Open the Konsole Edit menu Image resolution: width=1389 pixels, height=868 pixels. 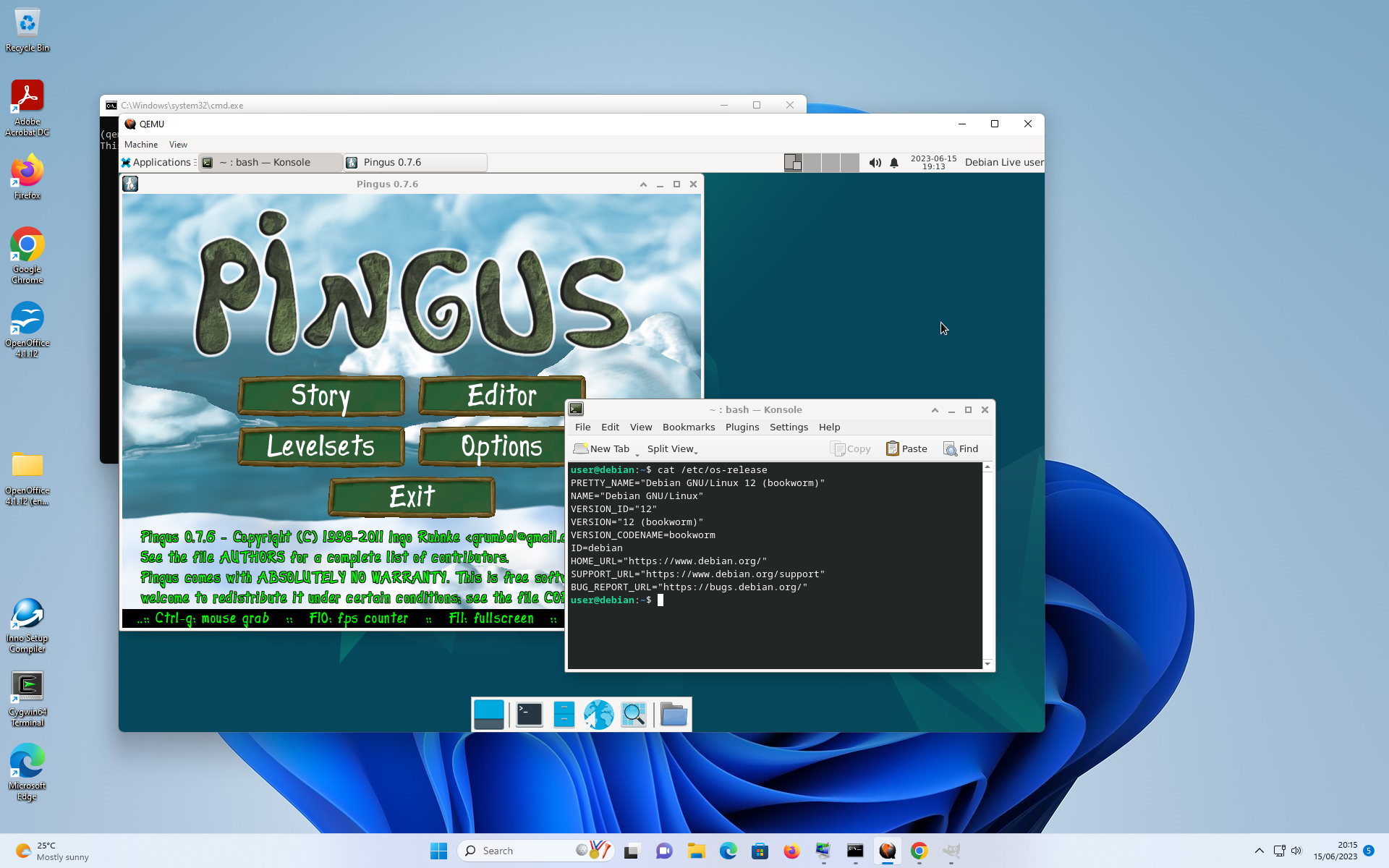click(x=610, y=427)
